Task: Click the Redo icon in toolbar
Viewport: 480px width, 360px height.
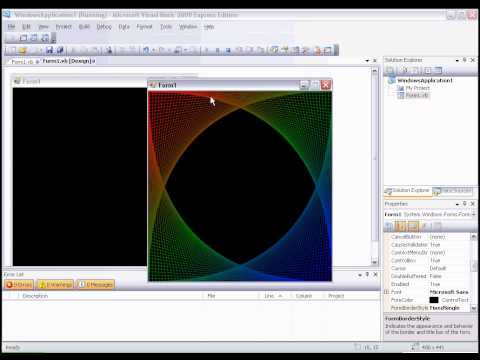Action: [x=161, y=50]
